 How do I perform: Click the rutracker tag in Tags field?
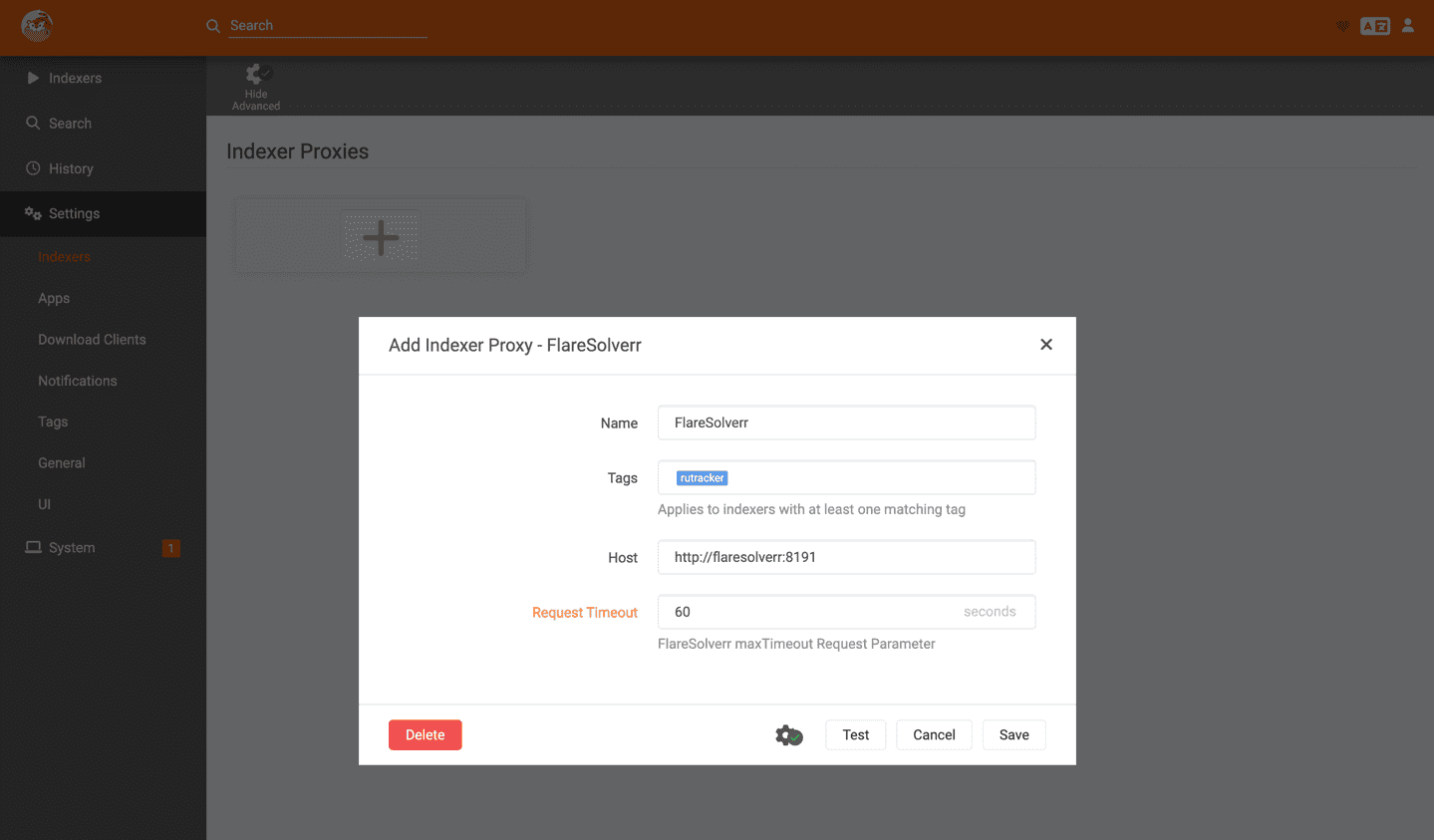click(703, 478)
